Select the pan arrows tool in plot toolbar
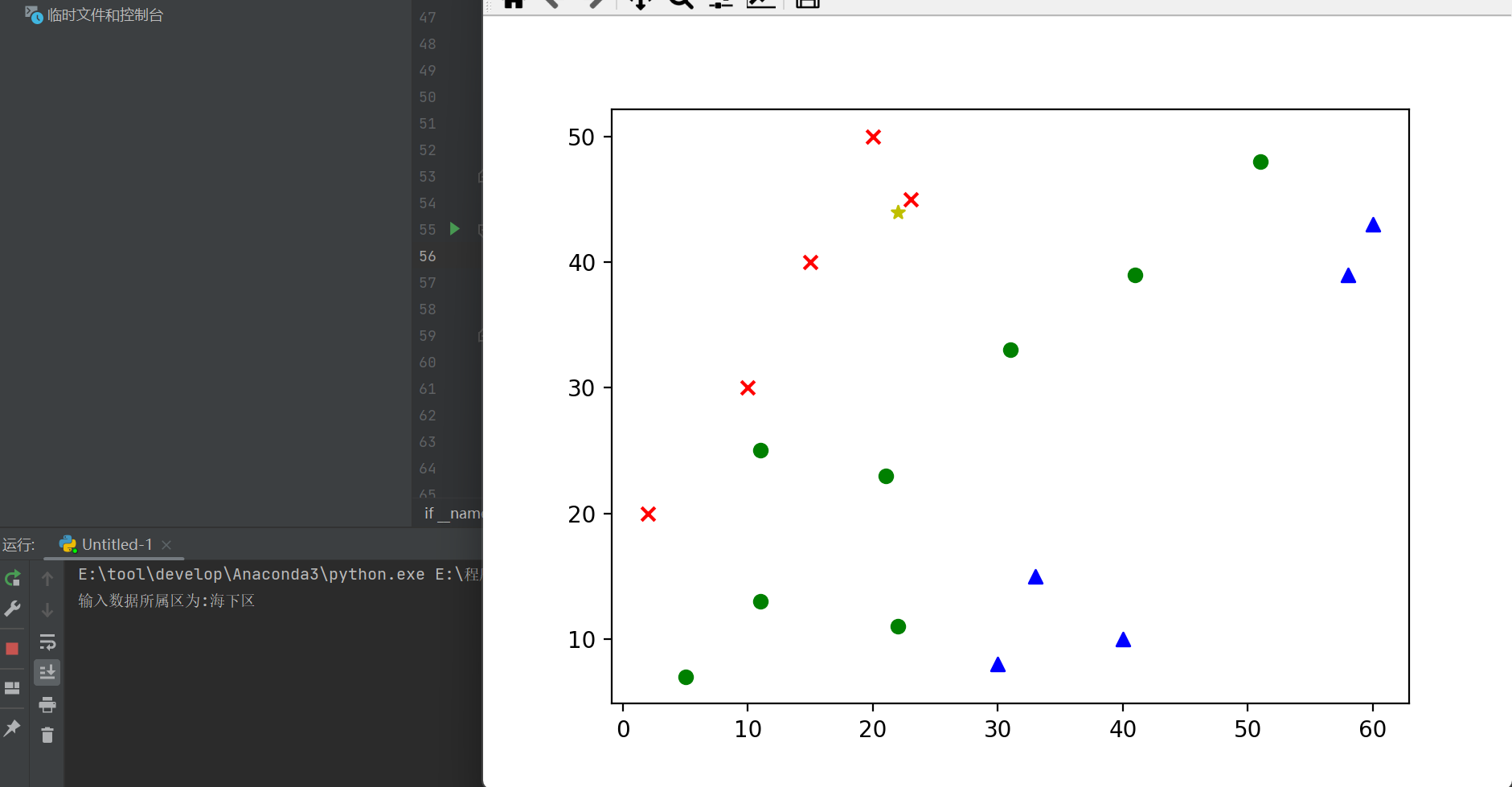The height and width of the screenshot is (787, 1512). click(640, 3)
